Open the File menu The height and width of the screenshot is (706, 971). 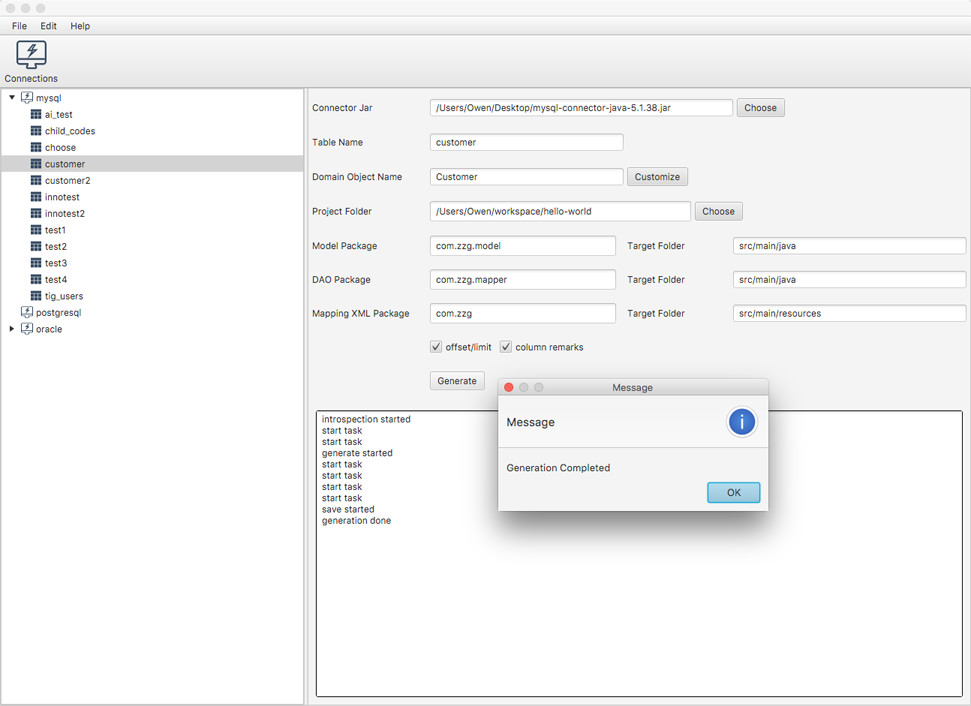(19, 26)
